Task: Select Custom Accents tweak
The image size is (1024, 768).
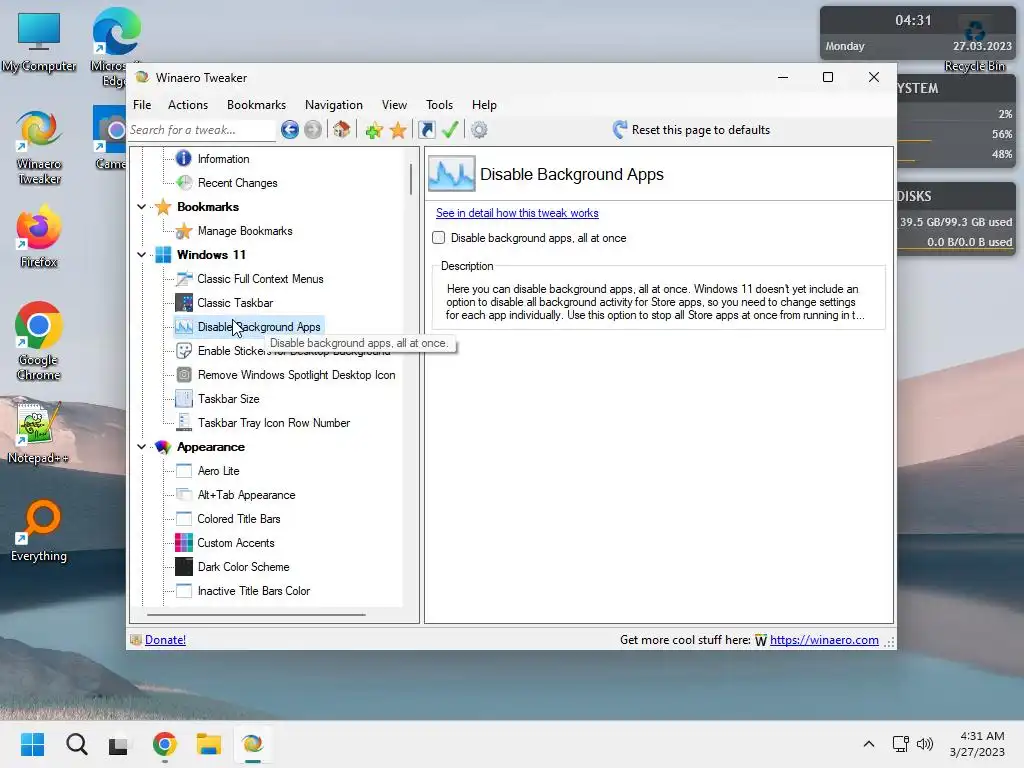Action: [236, 543]
